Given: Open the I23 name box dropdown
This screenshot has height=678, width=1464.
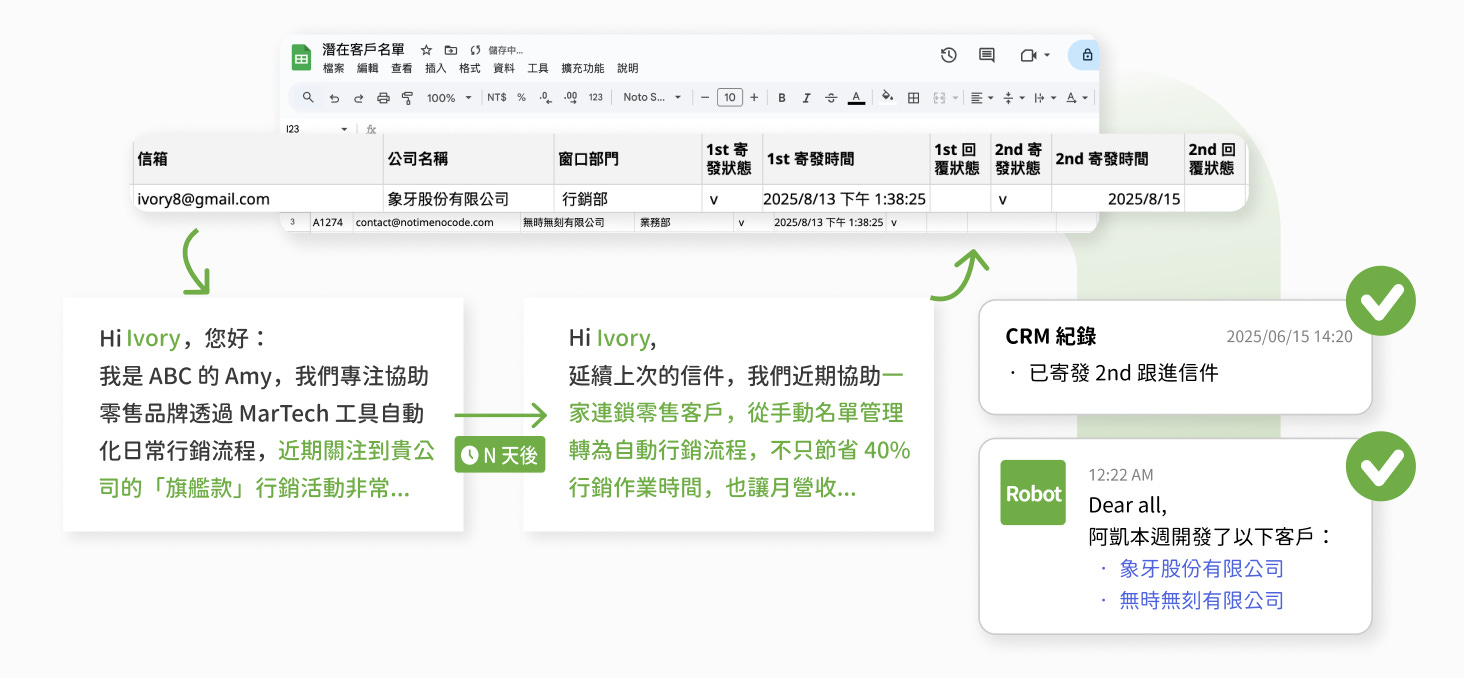Looking at the screenshot, I should pyautogui.click(x=344, y=129).
